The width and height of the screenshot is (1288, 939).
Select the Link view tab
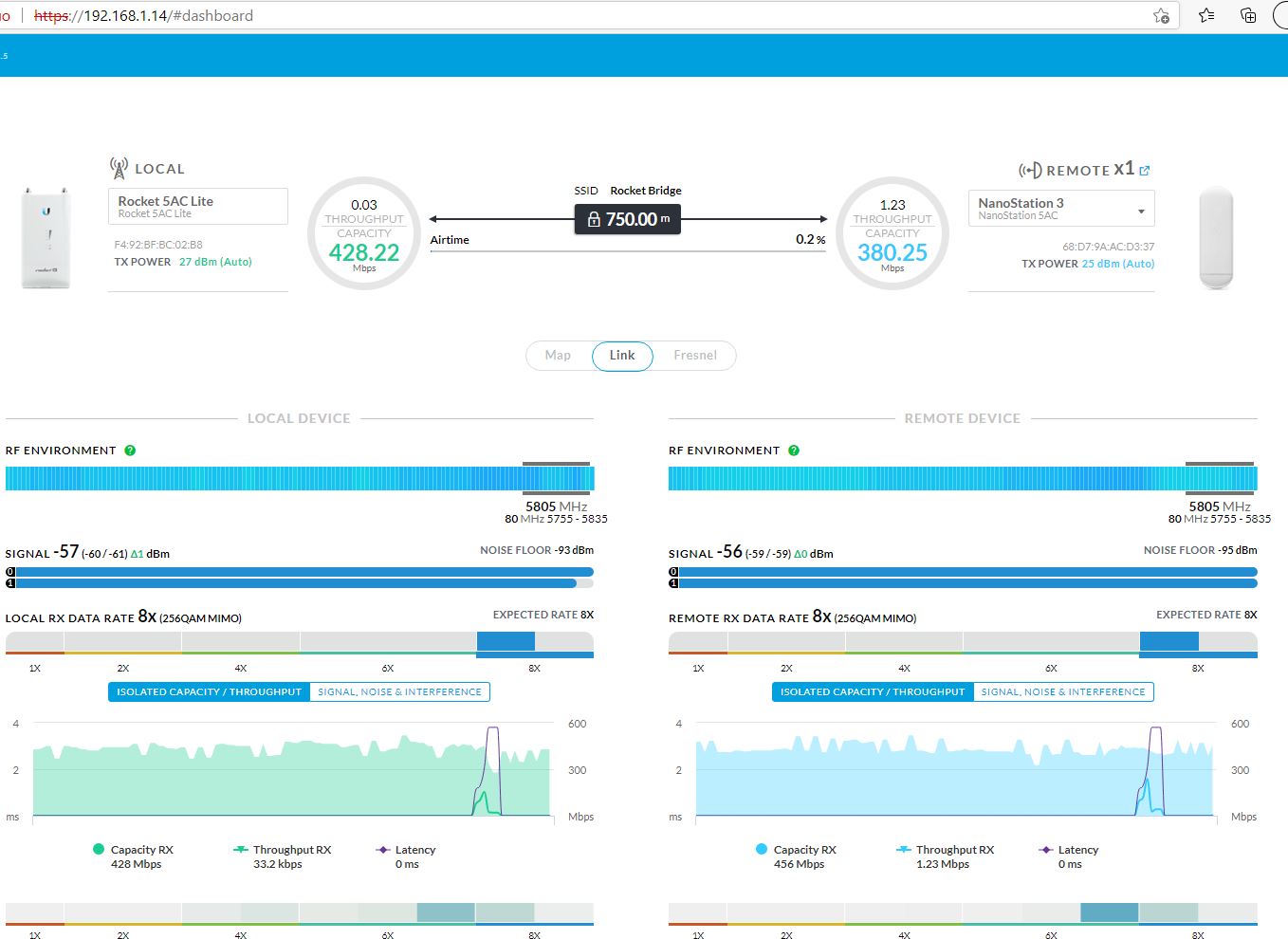coord(622,356)
